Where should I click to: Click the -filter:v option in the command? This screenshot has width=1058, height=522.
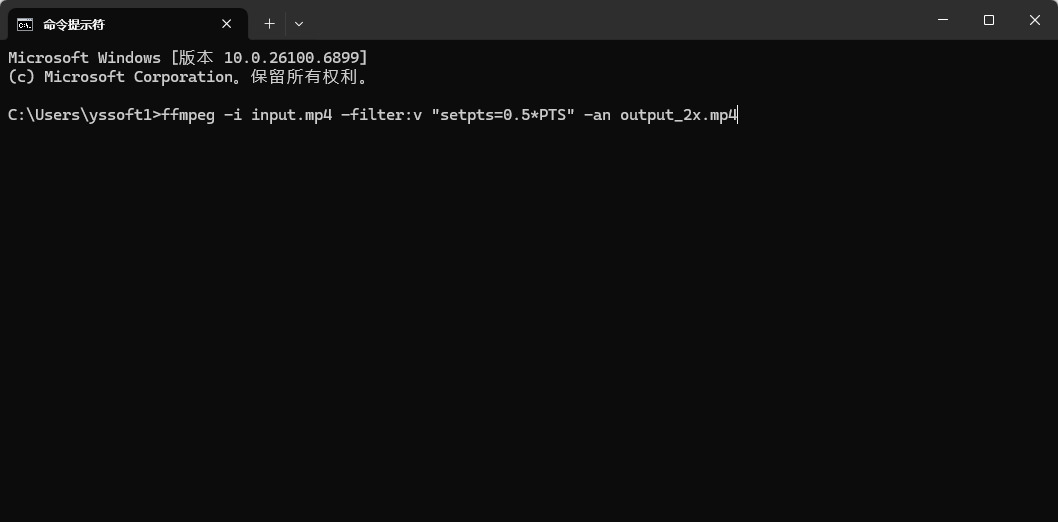[381, 115]
